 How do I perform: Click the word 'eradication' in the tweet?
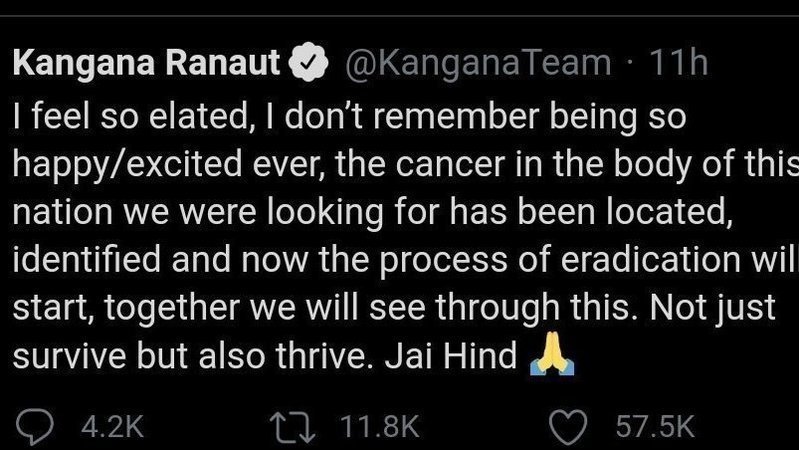[651, 259]
